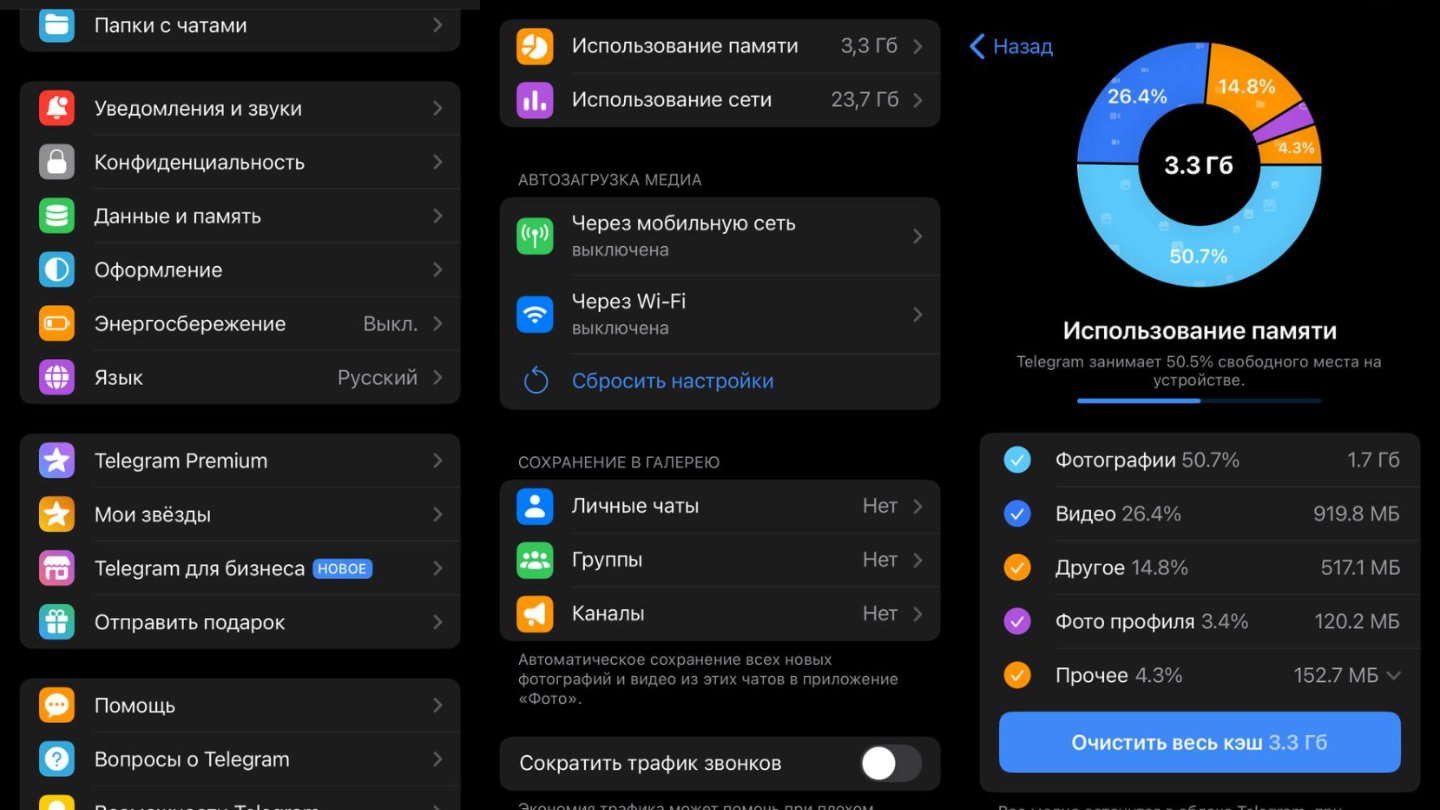Expand the Прочее 152.7 МБ row arrow

(1393, 676)
